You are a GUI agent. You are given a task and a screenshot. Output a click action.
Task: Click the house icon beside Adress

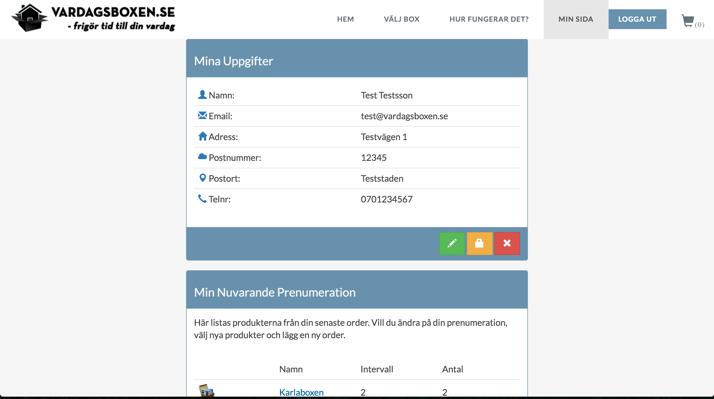(x=202, y=136)
